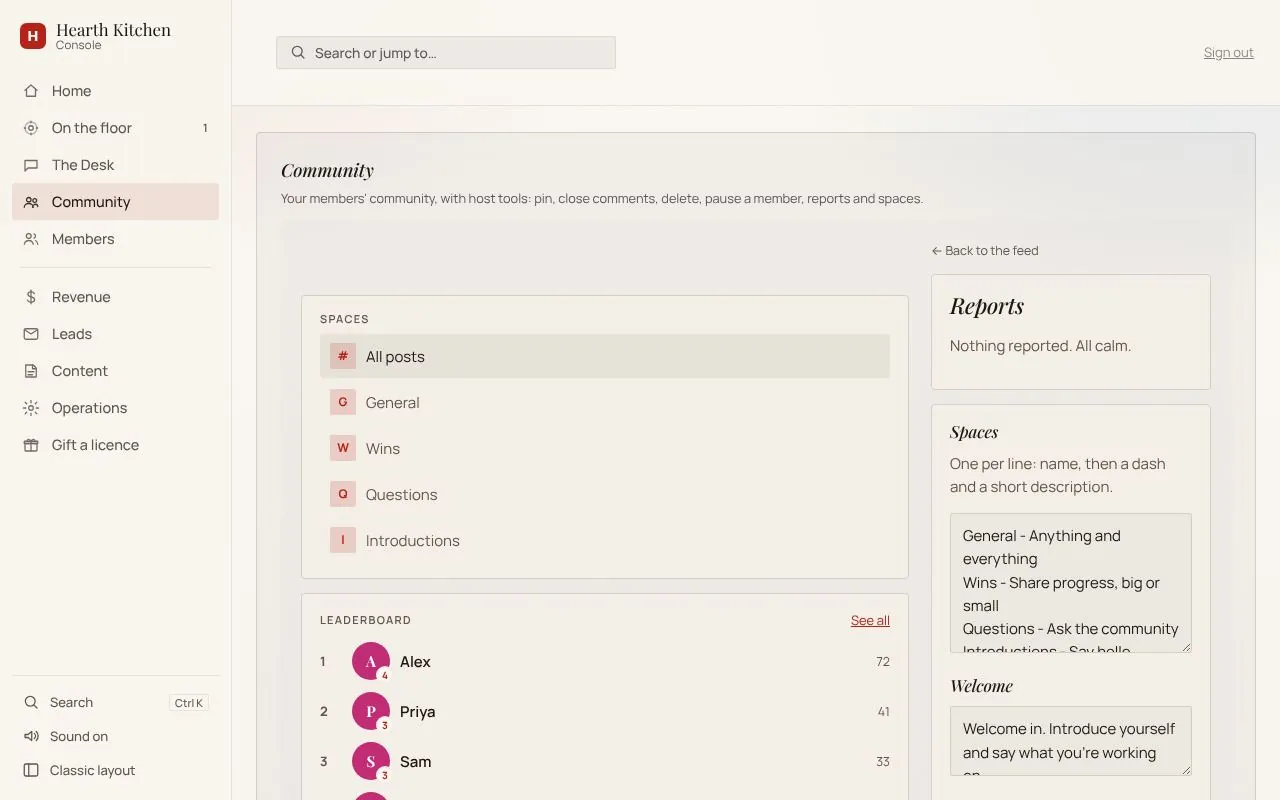Open Leads via the envelope icon
This screenshot has width=1280, height=800.
(x=31, y=334)
